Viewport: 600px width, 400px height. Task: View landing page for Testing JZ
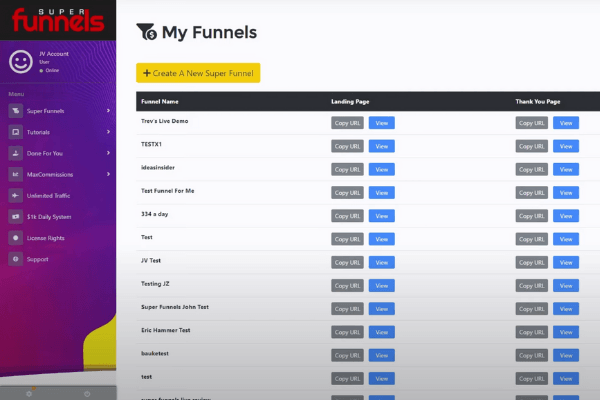click(382, 286)
